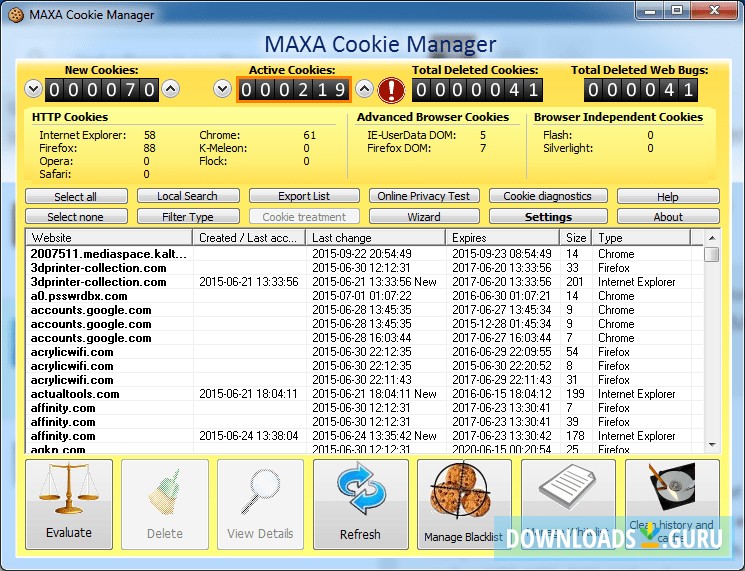
Task: Select affinity.com row with size 178
Action: pos(364,436)
